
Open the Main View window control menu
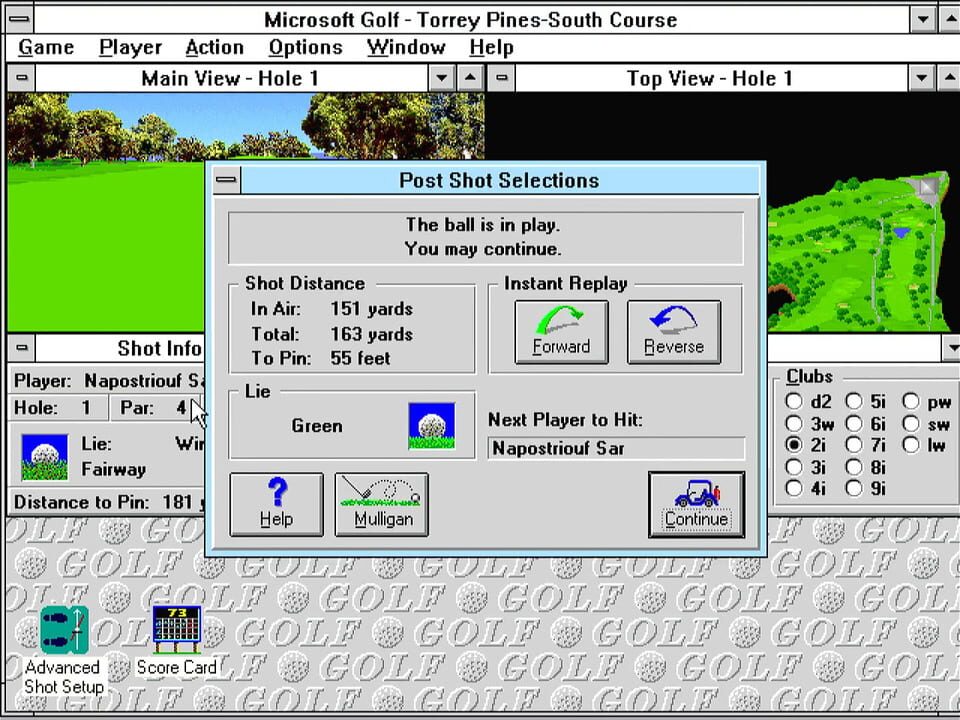(21, 78)
